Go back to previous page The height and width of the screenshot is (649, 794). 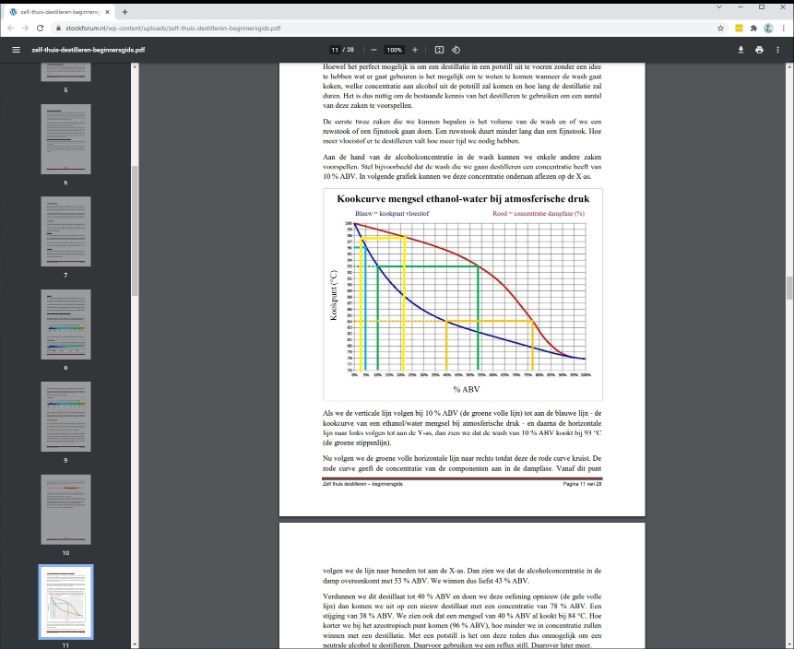point(11,28)
